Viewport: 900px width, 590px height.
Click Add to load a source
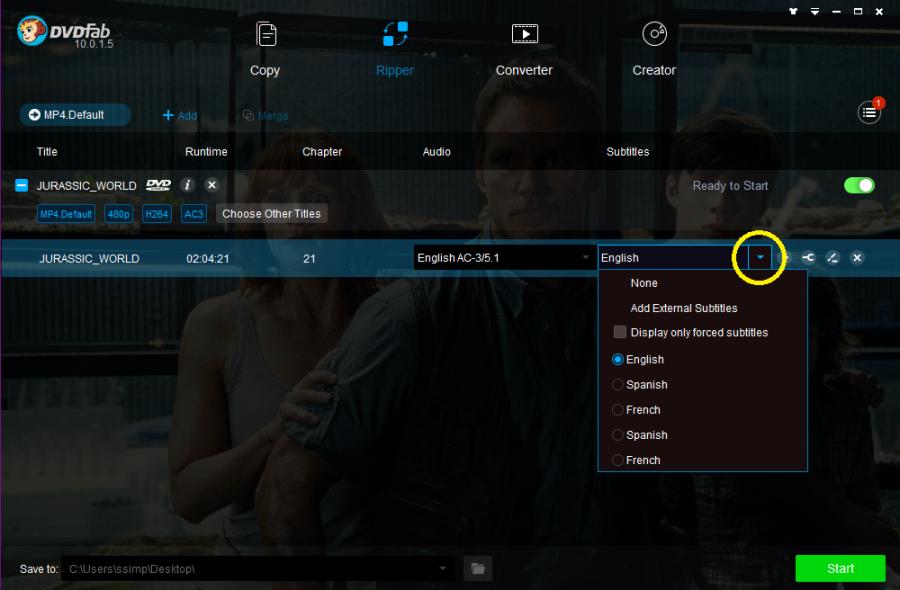coord(180,115)
